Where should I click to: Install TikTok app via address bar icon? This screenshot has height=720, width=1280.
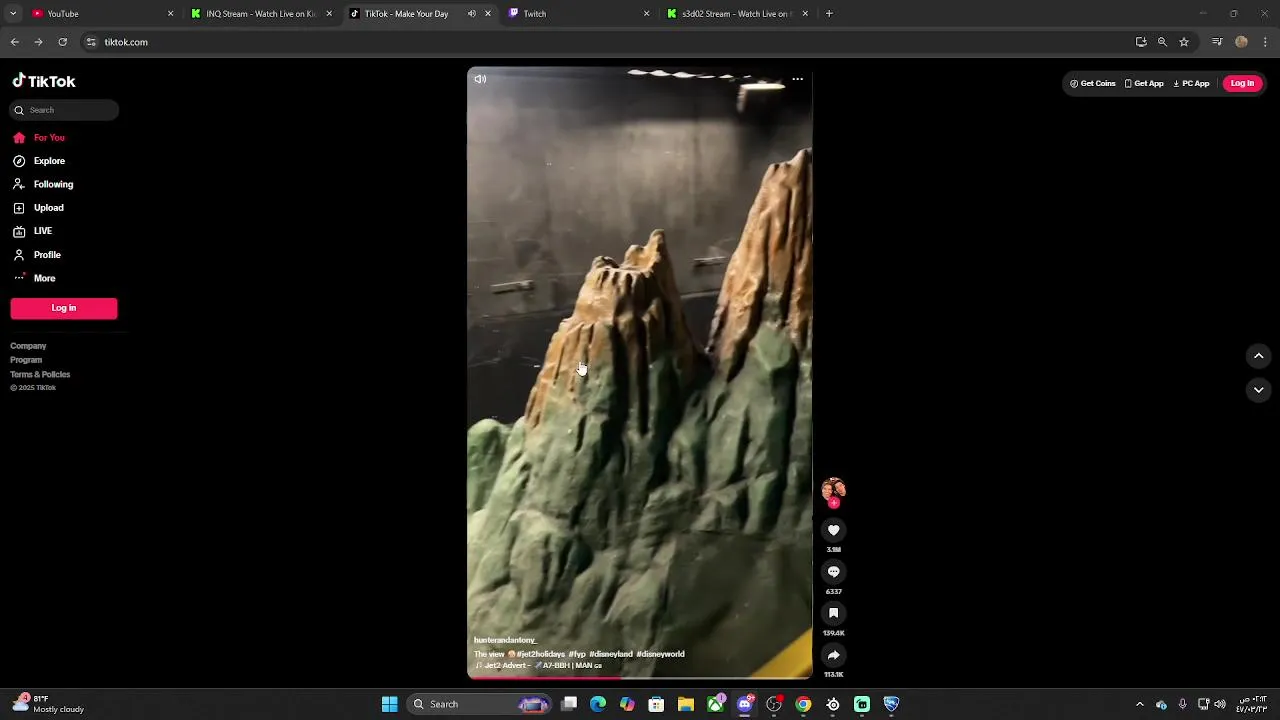coord(1141,42)
